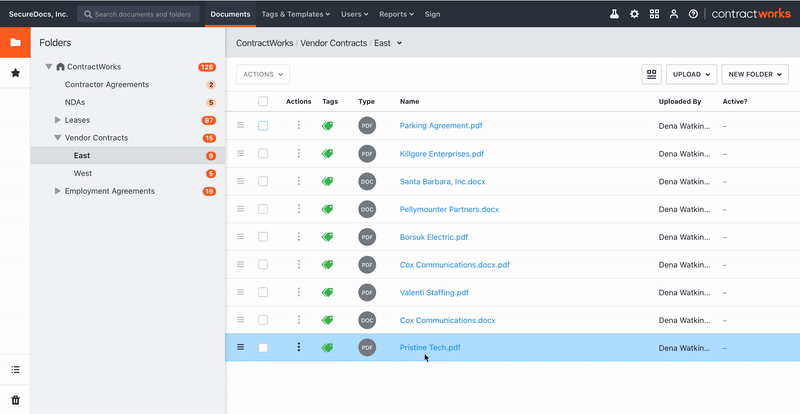Open the Tags & Templates menu

point(295,14)
